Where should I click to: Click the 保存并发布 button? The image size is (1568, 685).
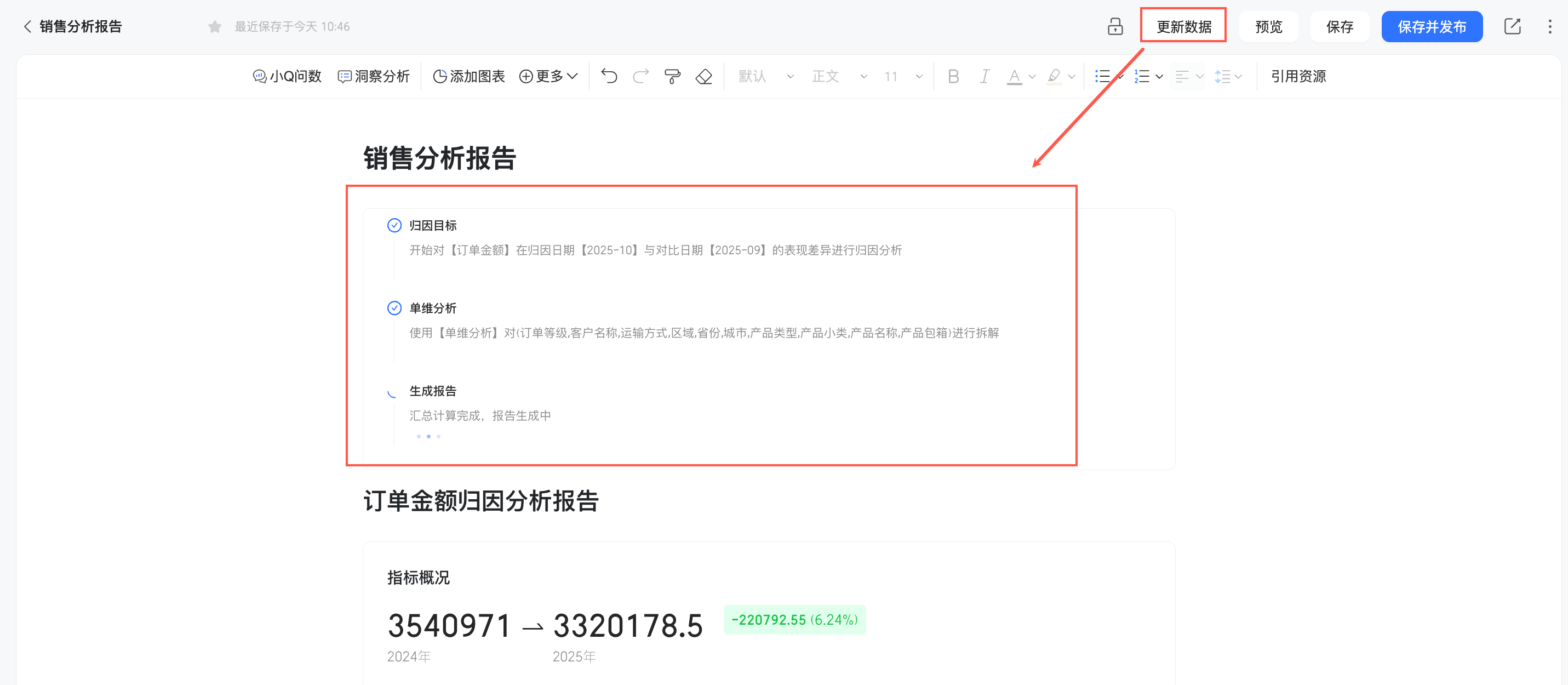1431,27
